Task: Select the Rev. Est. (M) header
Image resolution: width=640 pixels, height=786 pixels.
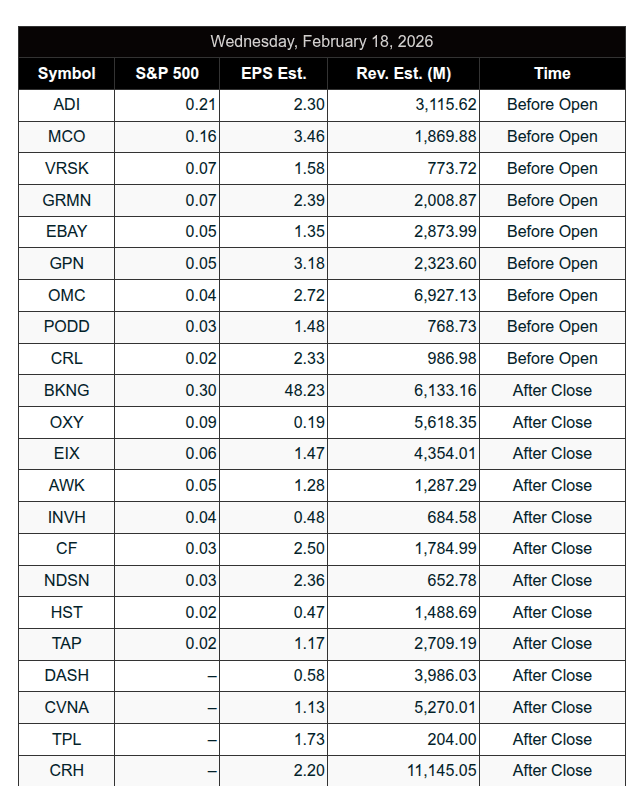Action: pos(403,73)
